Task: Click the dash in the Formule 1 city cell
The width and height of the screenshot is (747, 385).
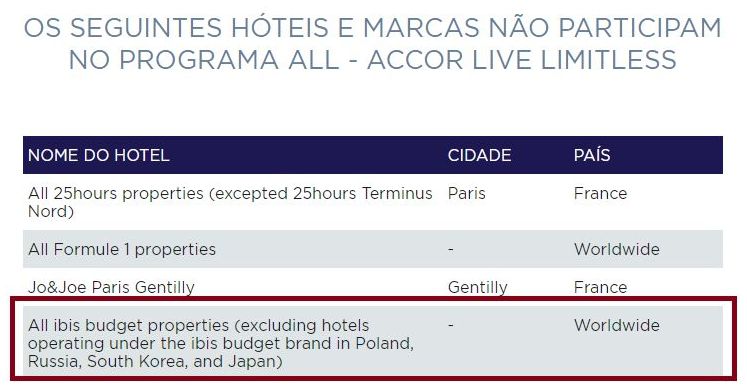Action: [451, 250]
